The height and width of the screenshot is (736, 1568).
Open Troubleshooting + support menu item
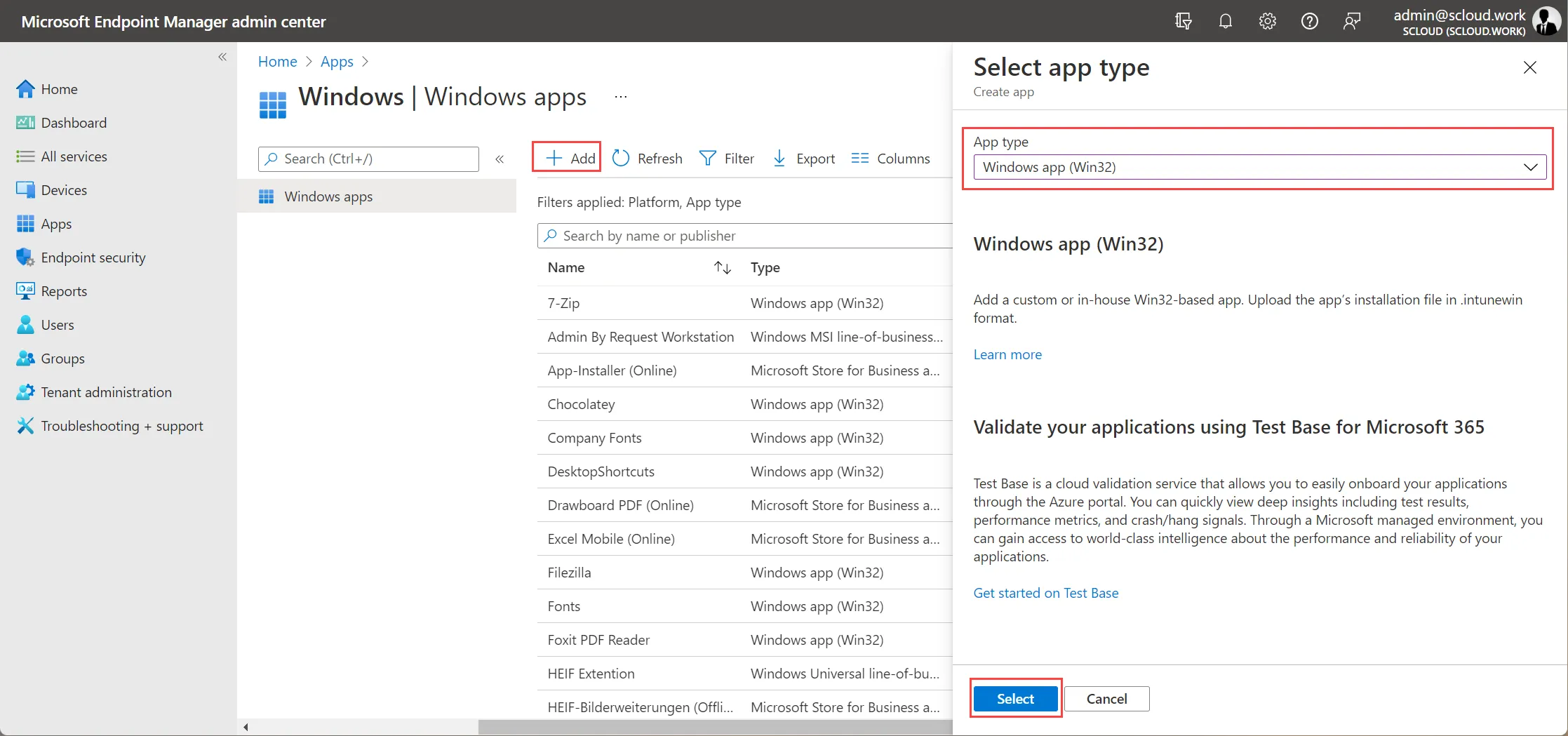[x=123, y=426]
